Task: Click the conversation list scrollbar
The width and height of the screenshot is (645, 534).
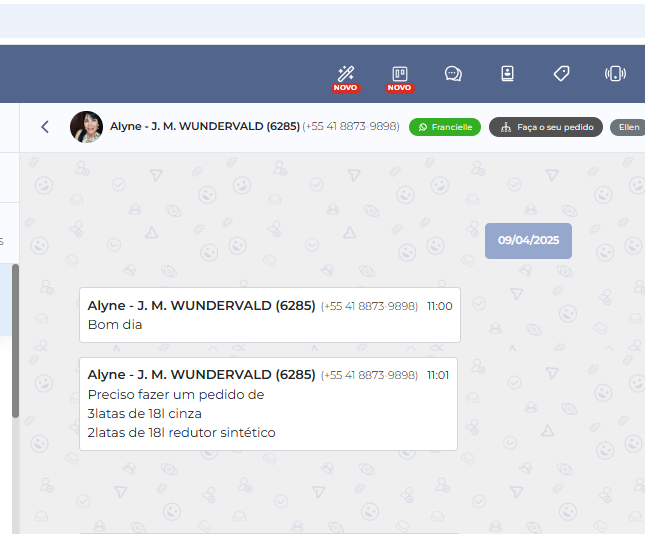Action: [15, 340]
